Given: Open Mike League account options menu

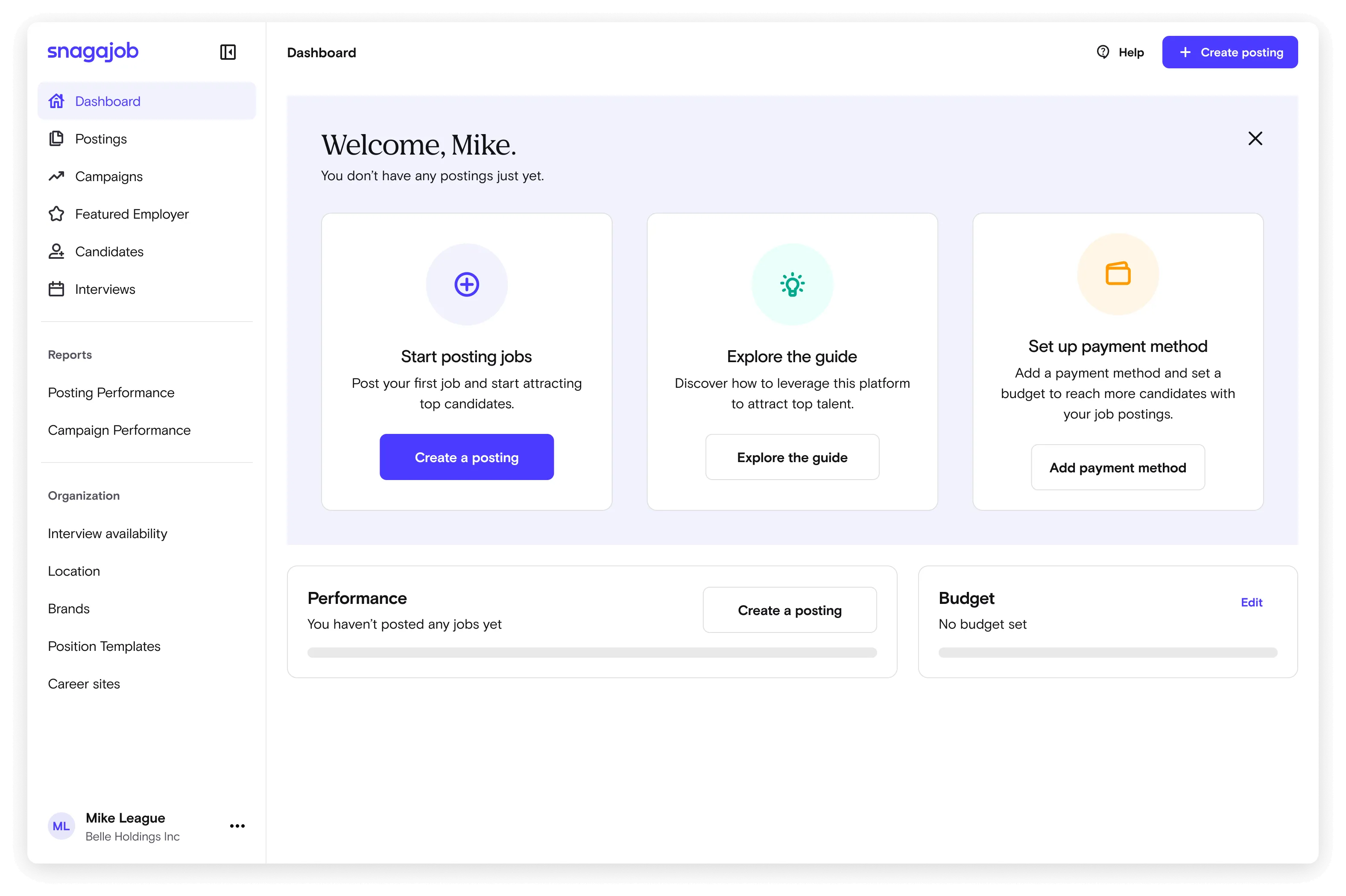Looking at the screenshot, I should tap(237, 826).
